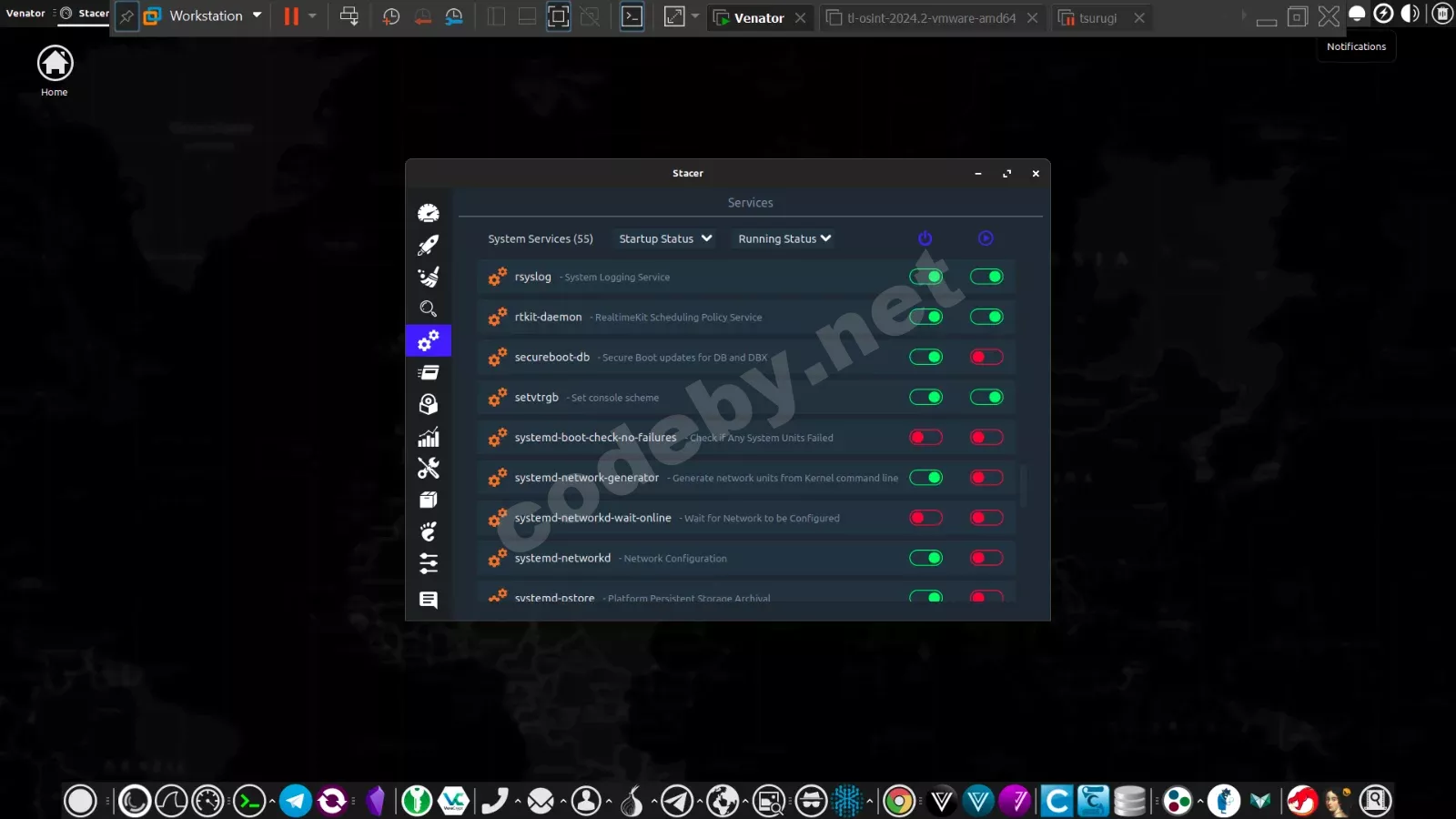Click the blue power icon column header
This screenshot has height=819, width=1456.
click(x=925, y=238)
